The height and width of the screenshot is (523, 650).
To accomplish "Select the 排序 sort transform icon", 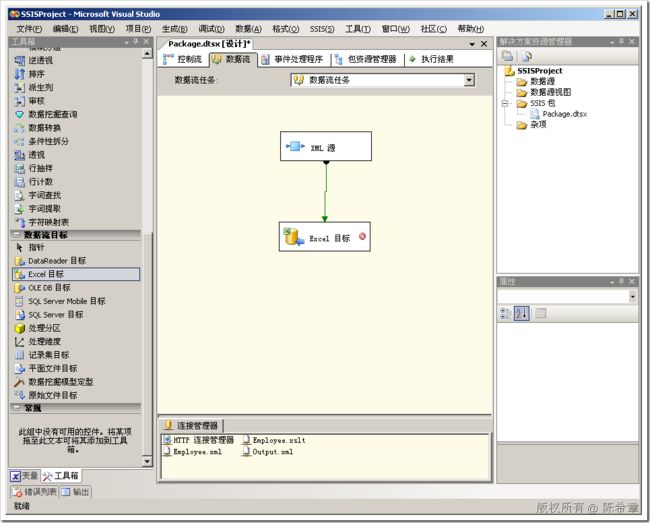I will pyautogui.click(x=19, y=74).
